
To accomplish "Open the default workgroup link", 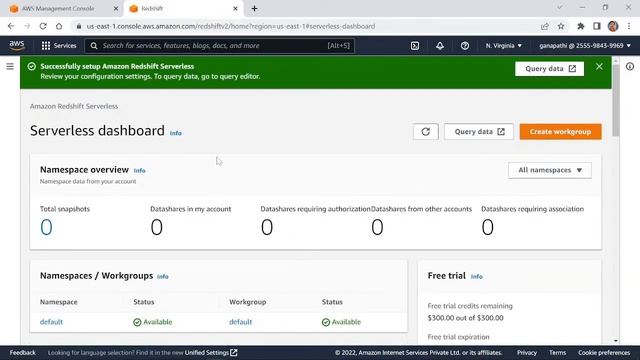I will [x=240, y=322].
